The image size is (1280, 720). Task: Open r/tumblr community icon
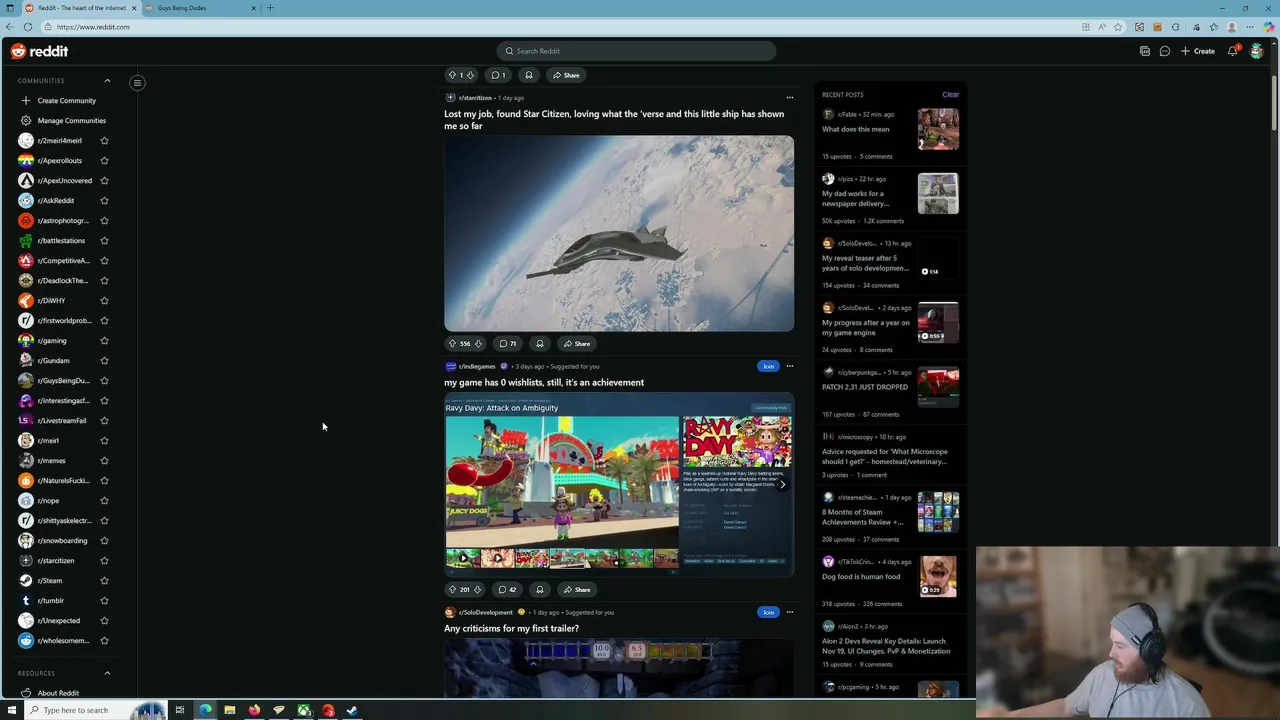click(26, 600)
